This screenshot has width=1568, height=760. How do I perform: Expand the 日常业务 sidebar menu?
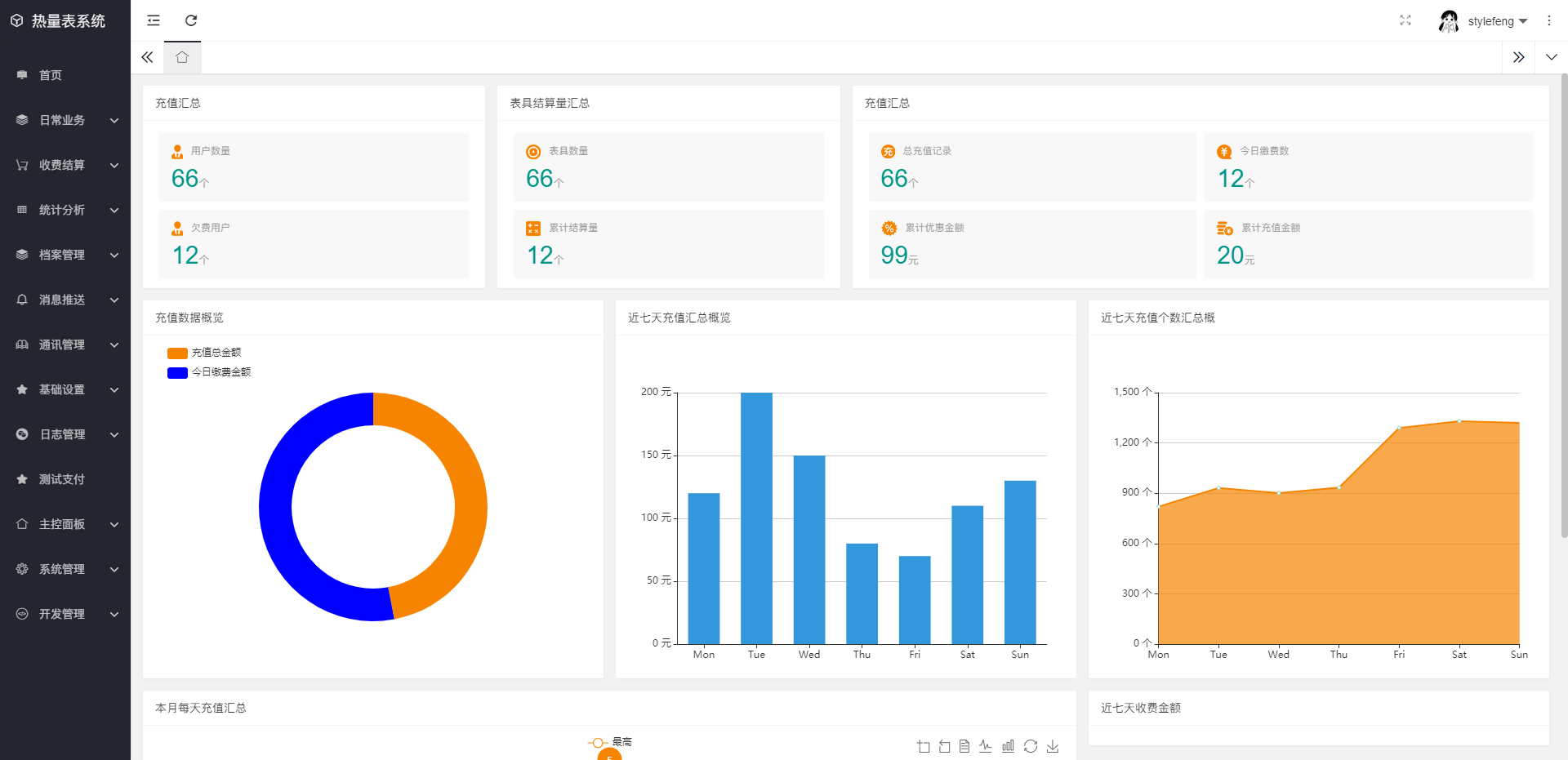65,120
